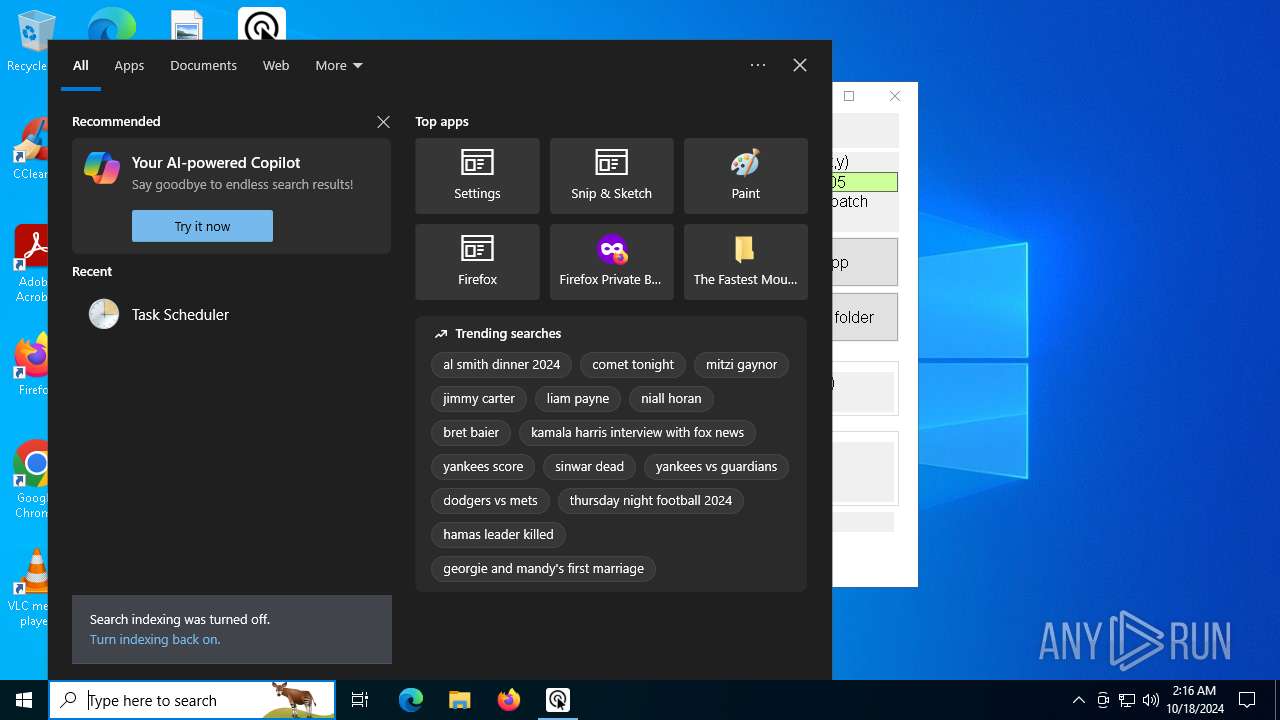Search trending 'al smith dinner 2024'
The height and width of the screenshot is (720, 1280).
pyautogui.click(x=502, y=365)
